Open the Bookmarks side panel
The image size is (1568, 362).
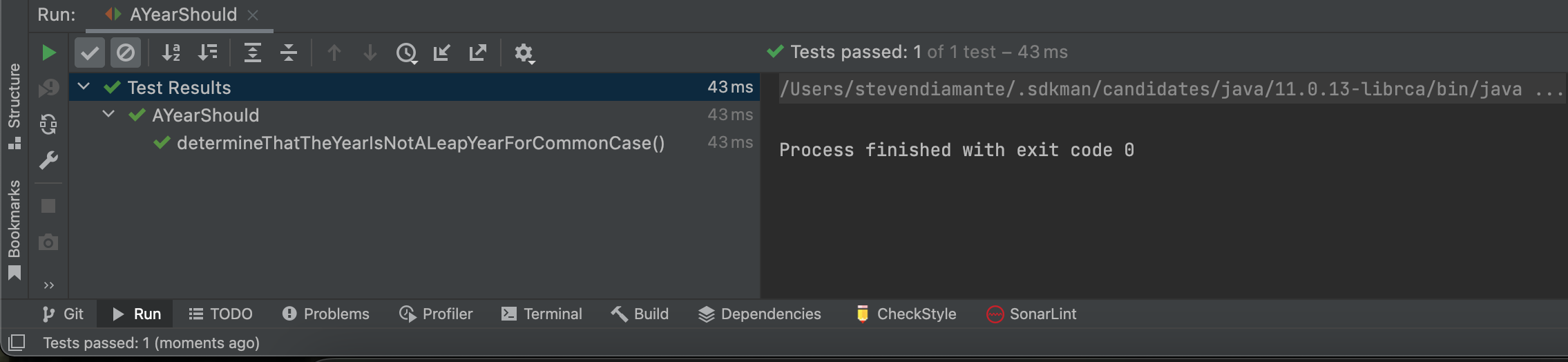[x=14, y=229]
